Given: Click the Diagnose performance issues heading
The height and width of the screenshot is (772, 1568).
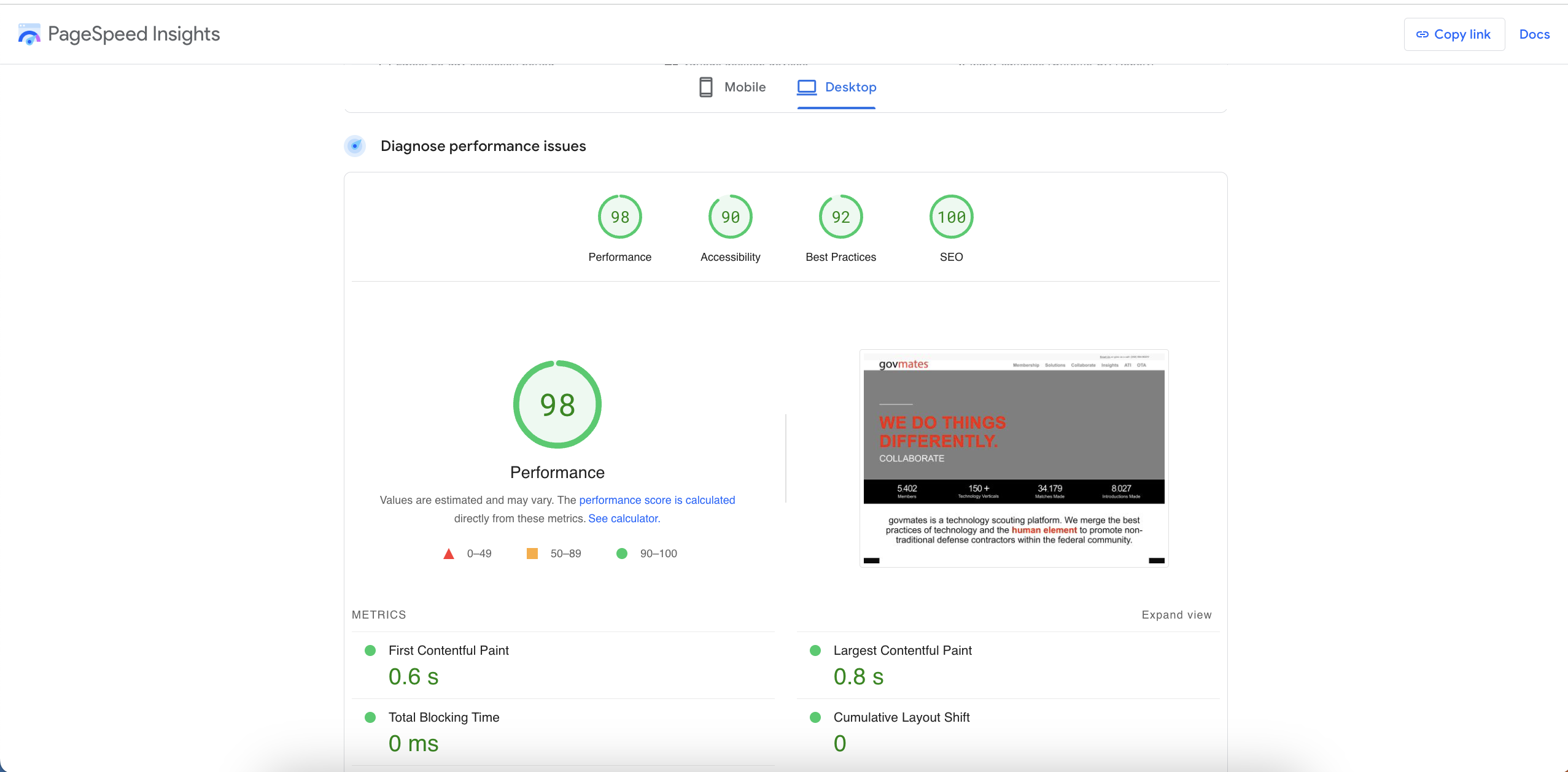Looking at the screenshot, I should point(483,146).
